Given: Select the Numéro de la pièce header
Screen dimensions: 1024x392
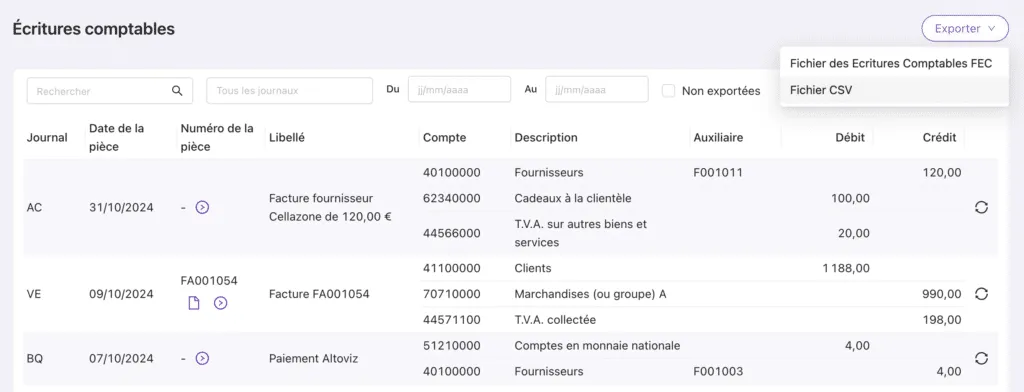Looking at the screenshot, I should (x=217, y=138).
